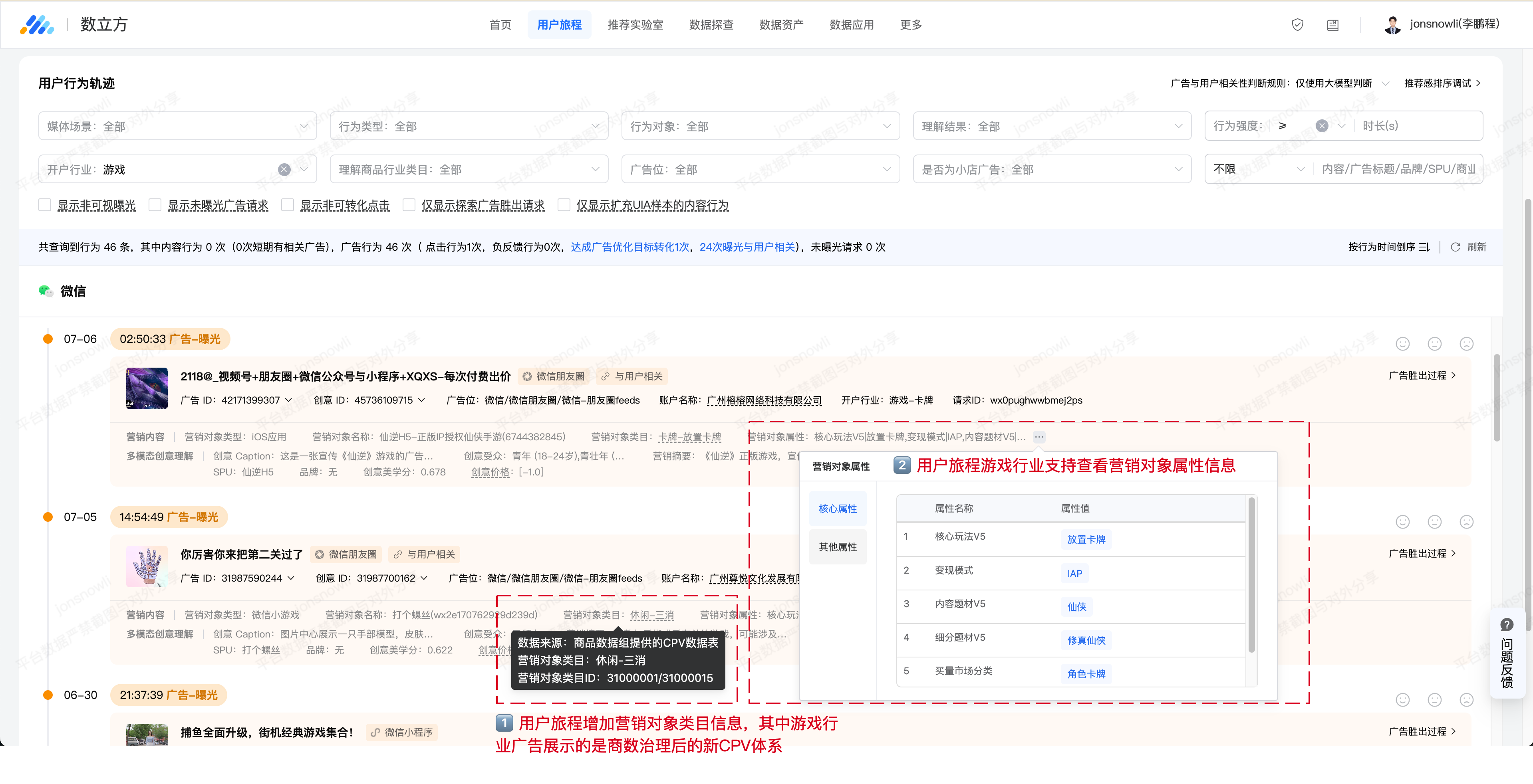Click the refresh icon next to 刷新
1533x784 pixels.
pos(1455,247)
